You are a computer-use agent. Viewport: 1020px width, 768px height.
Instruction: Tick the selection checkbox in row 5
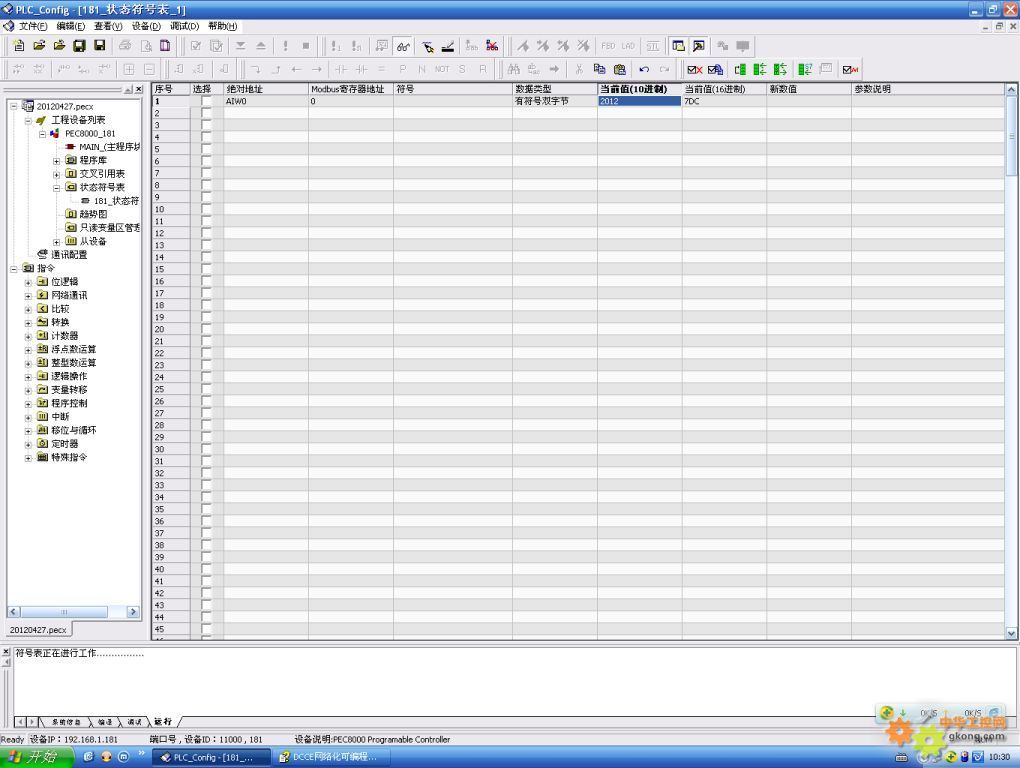tap(206, 149)
